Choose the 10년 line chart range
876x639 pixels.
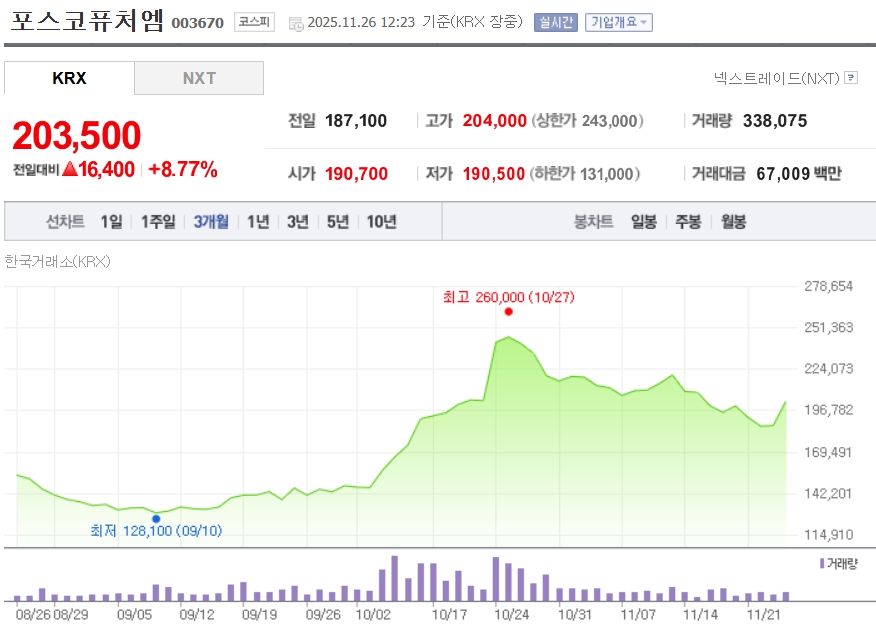coord(381,222)
